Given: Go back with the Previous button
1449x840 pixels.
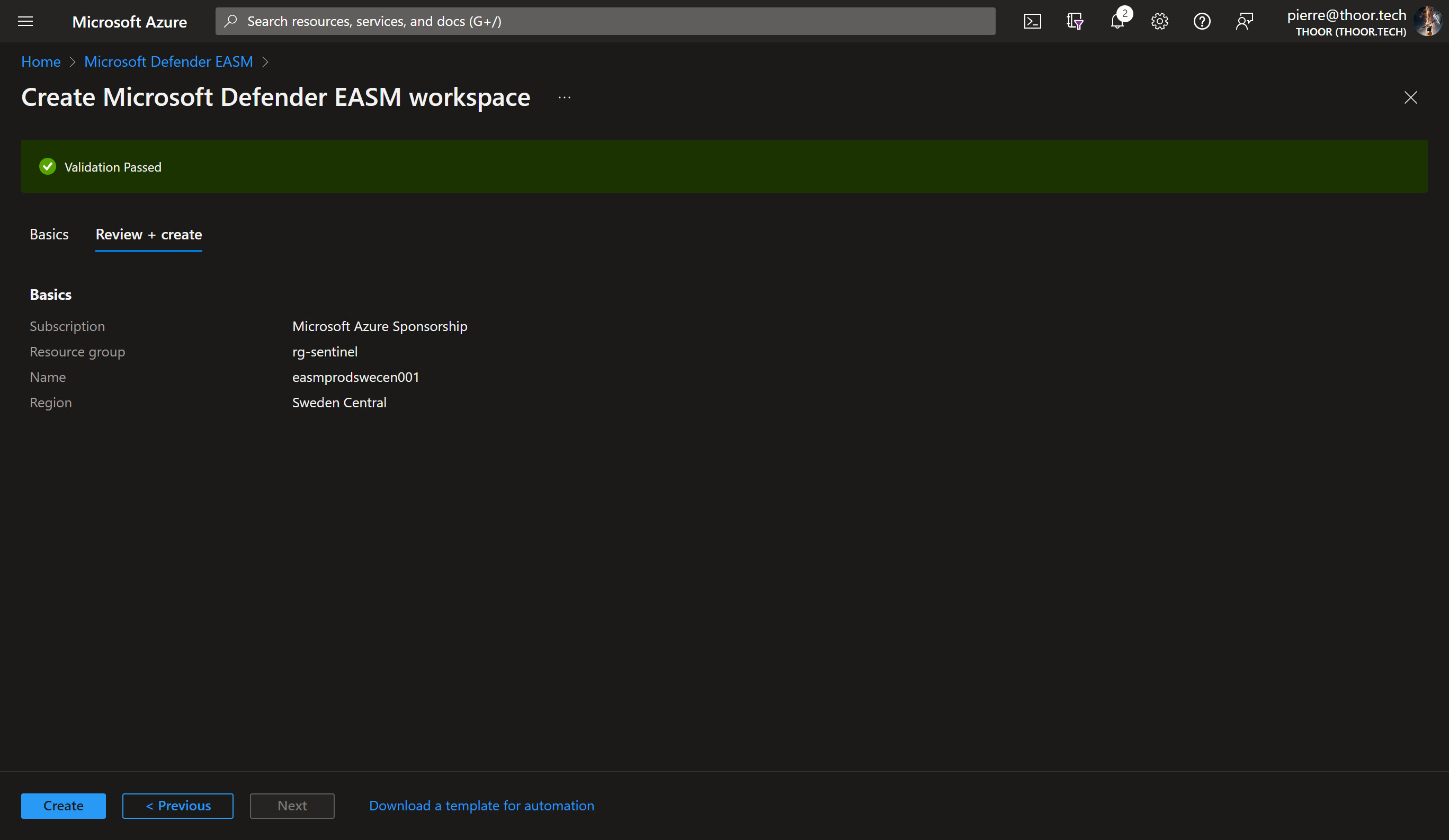Looking at the screenshot, I should pyautogui.click(x=177, y=806).
